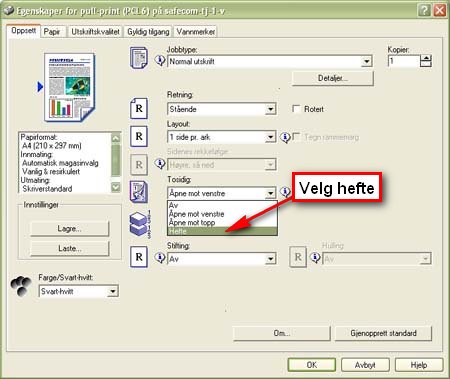Viewport: 450px width, 379px height.
Task: Switch to the Gyldig tilgang tab
Action: (x=148, y=32)
